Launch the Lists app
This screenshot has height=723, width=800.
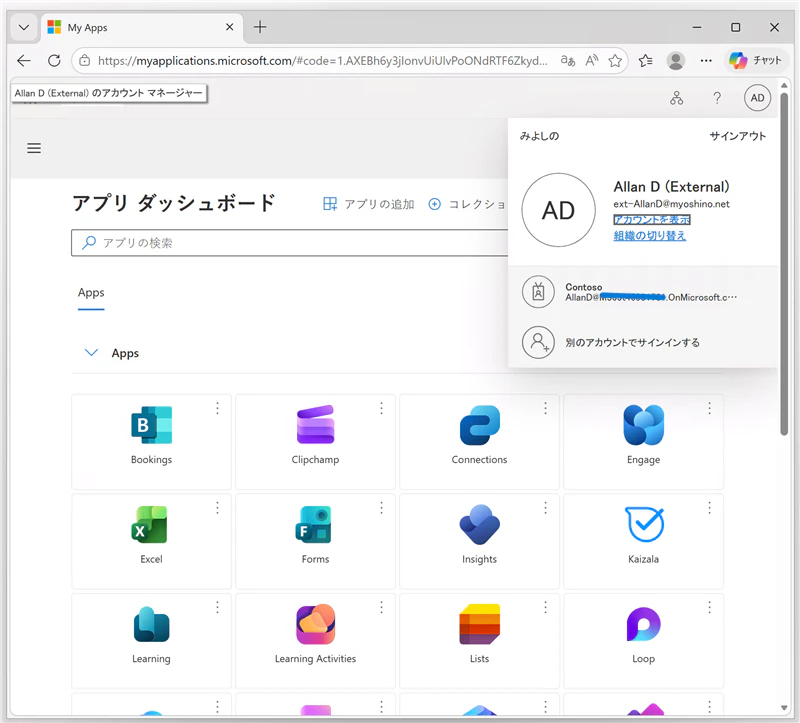tap(479, 640)
